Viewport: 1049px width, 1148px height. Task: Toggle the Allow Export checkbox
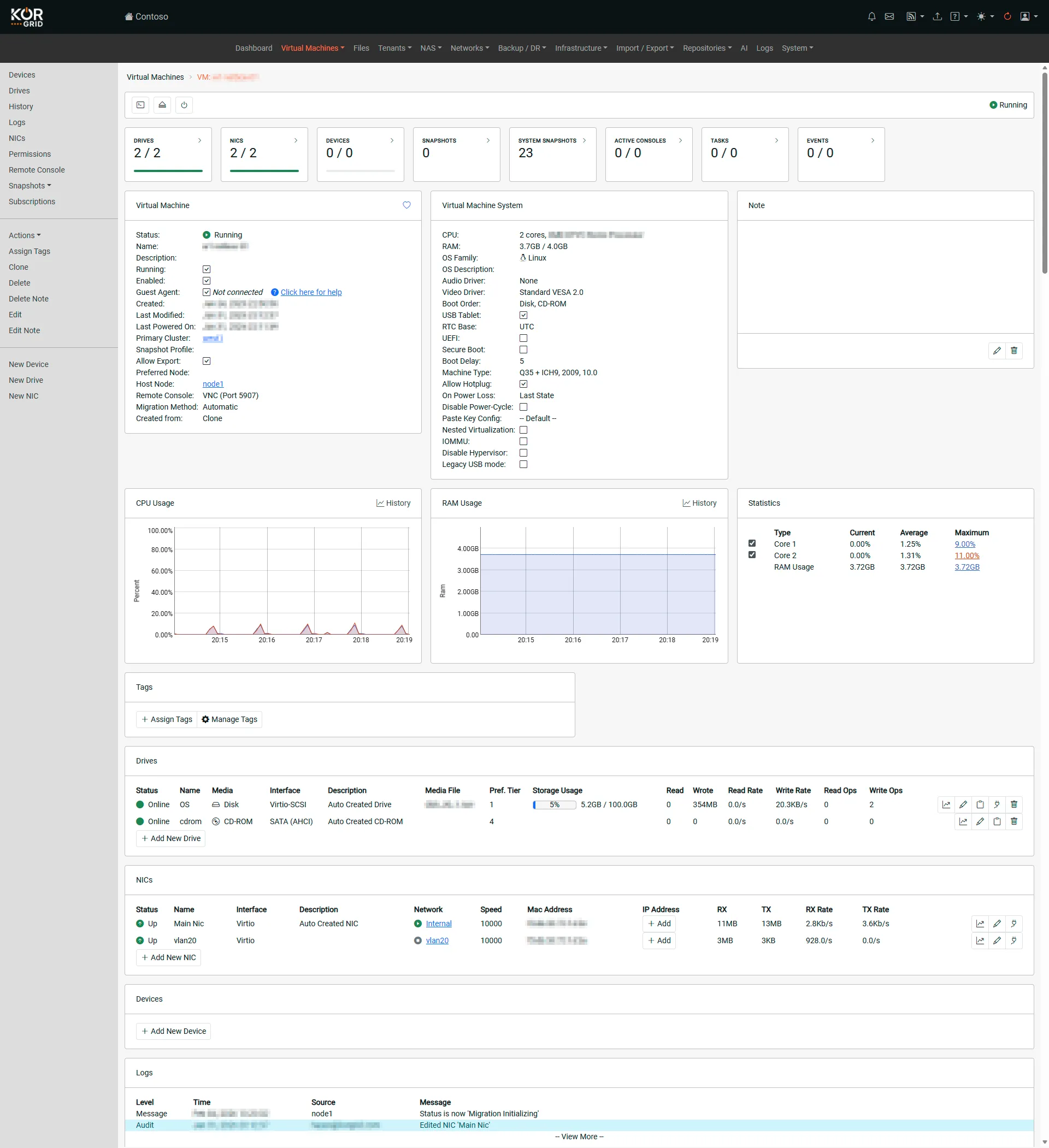pos(207,361)
